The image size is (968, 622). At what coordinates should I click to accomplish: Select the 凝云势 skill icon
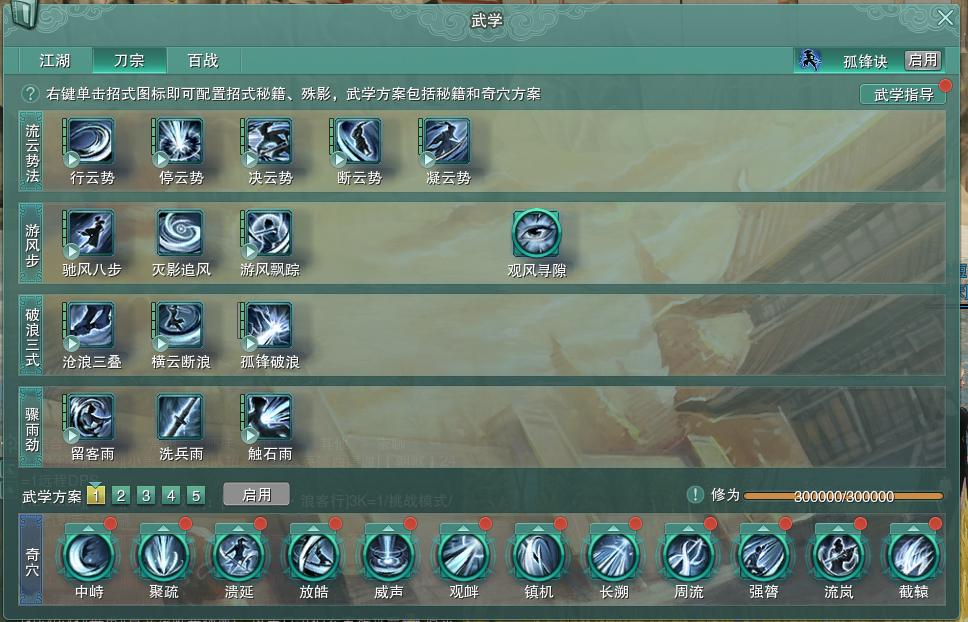coord(447,142)
